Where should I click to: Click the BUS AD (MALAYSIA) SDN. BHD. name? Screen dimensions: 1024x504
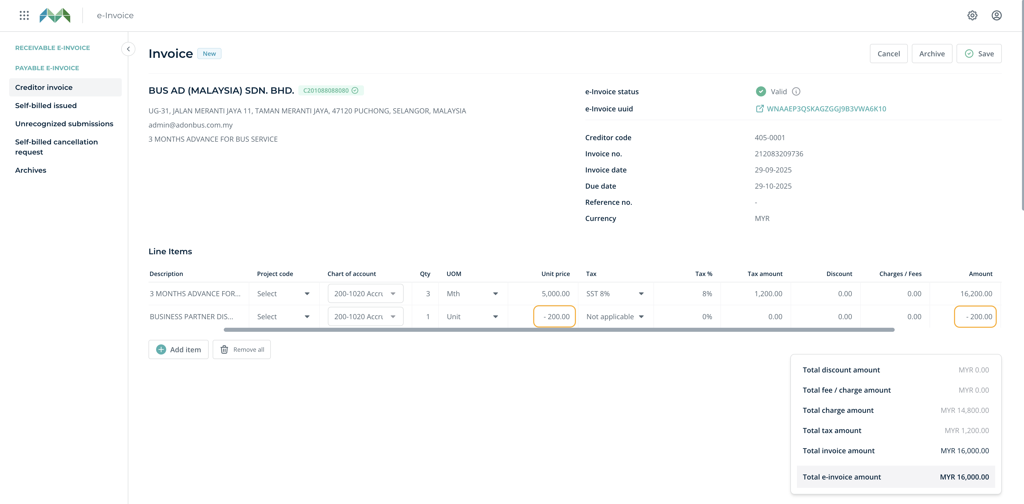click(221, 90)
